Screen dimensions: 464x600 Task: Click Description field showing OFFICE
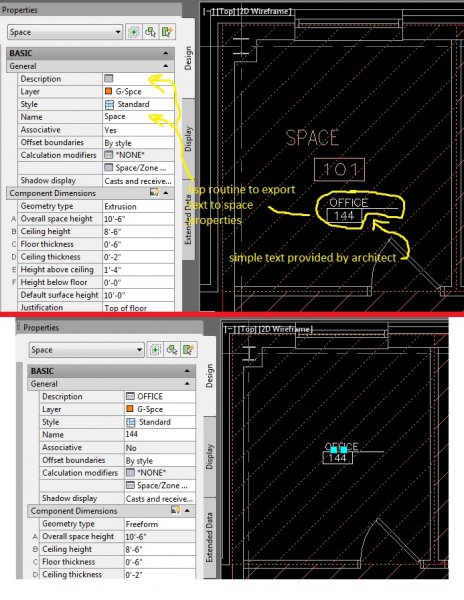point(160,396)
